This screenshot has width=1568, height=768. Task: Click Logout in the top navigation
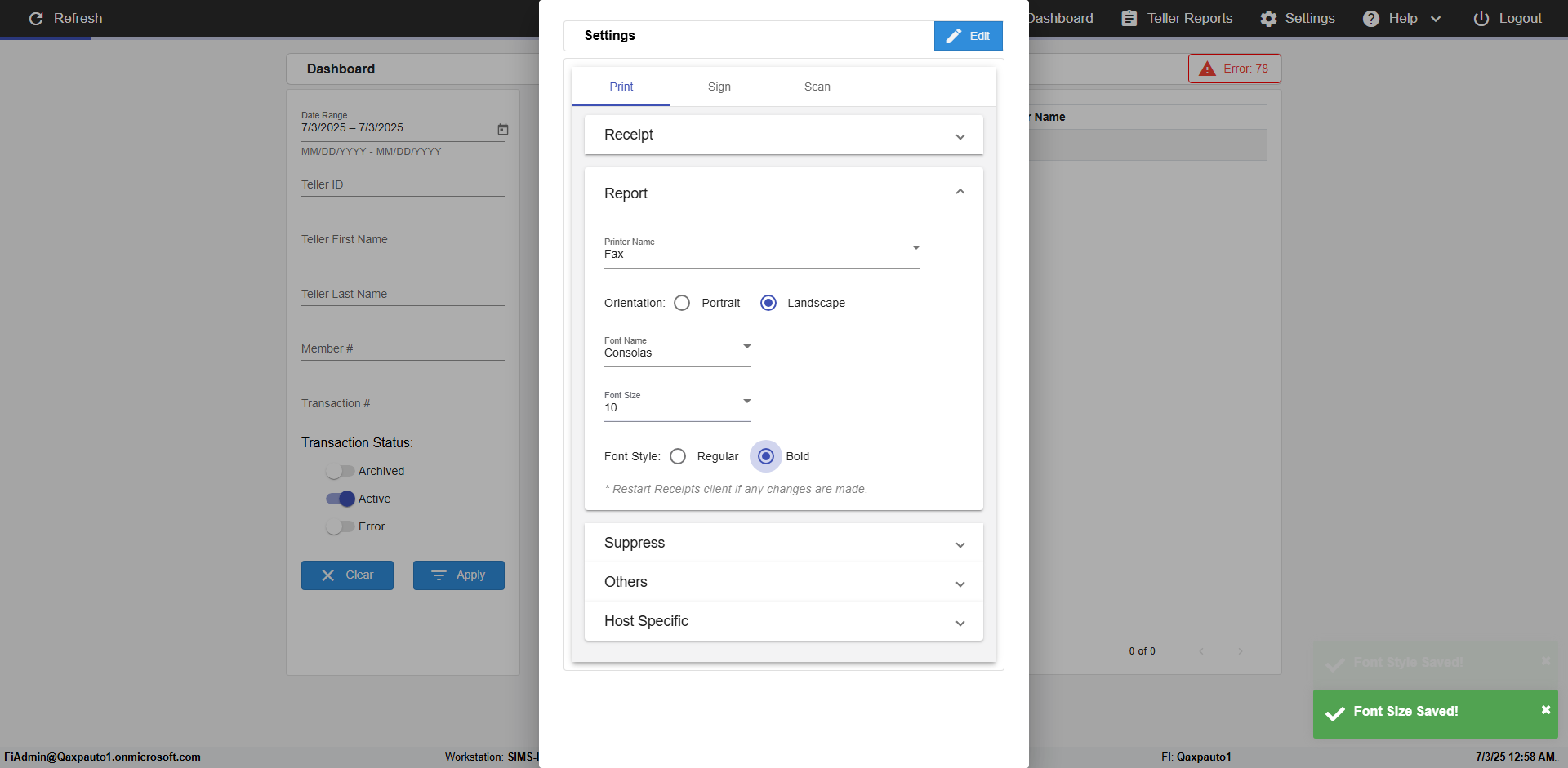(1508, 18)
